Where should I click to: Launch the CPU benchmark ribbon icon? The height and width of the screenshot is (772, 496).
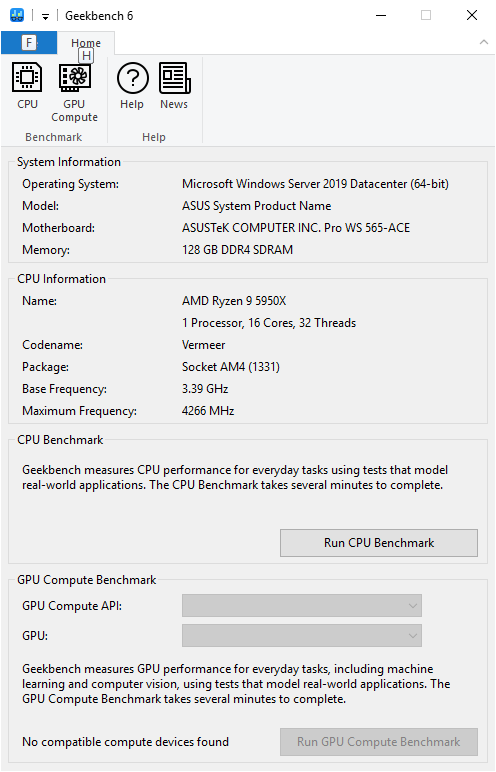(x=27, y=86)
